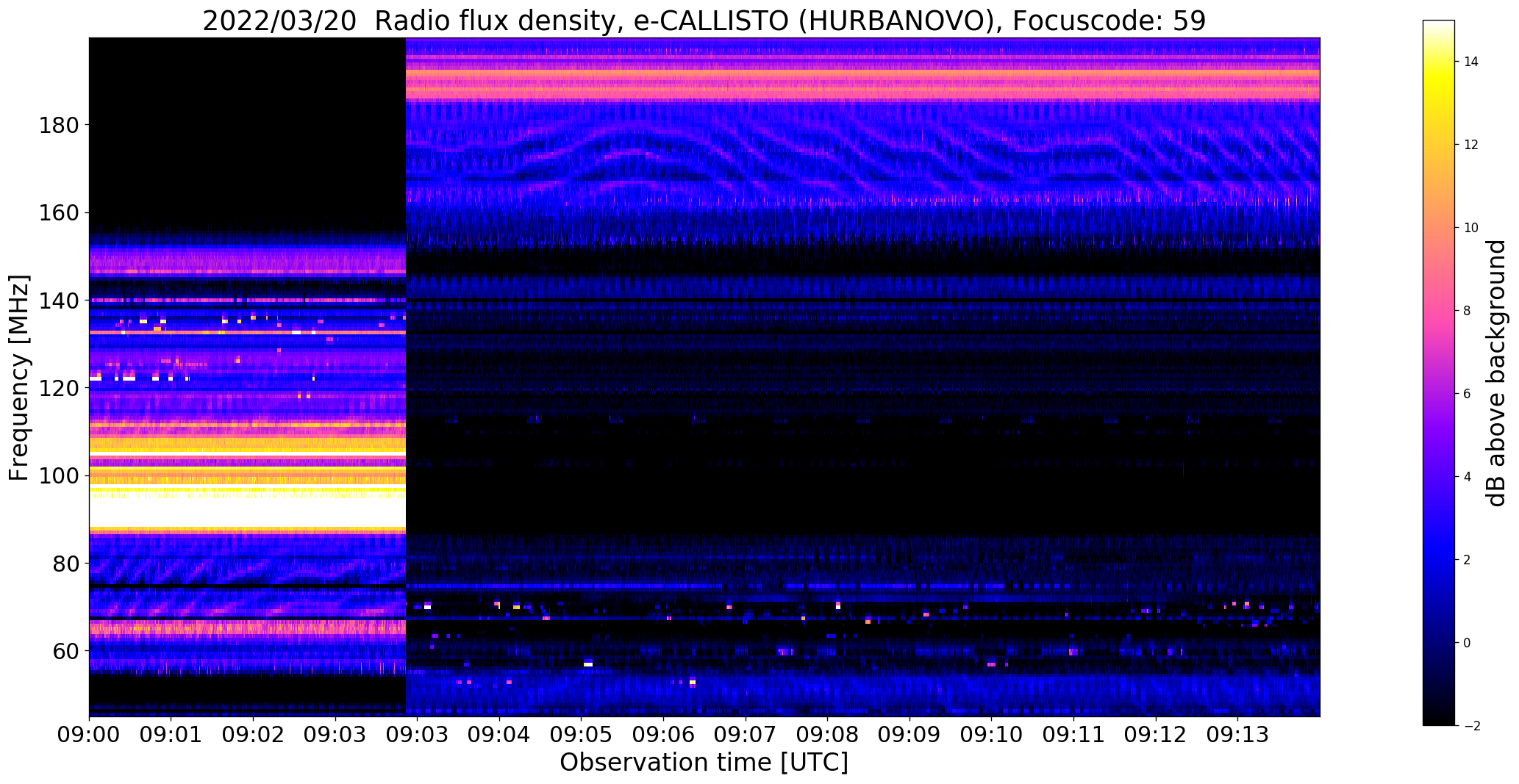Click the 09:02 time tick label
The image size is (1519, 784).
pos(254,736)
